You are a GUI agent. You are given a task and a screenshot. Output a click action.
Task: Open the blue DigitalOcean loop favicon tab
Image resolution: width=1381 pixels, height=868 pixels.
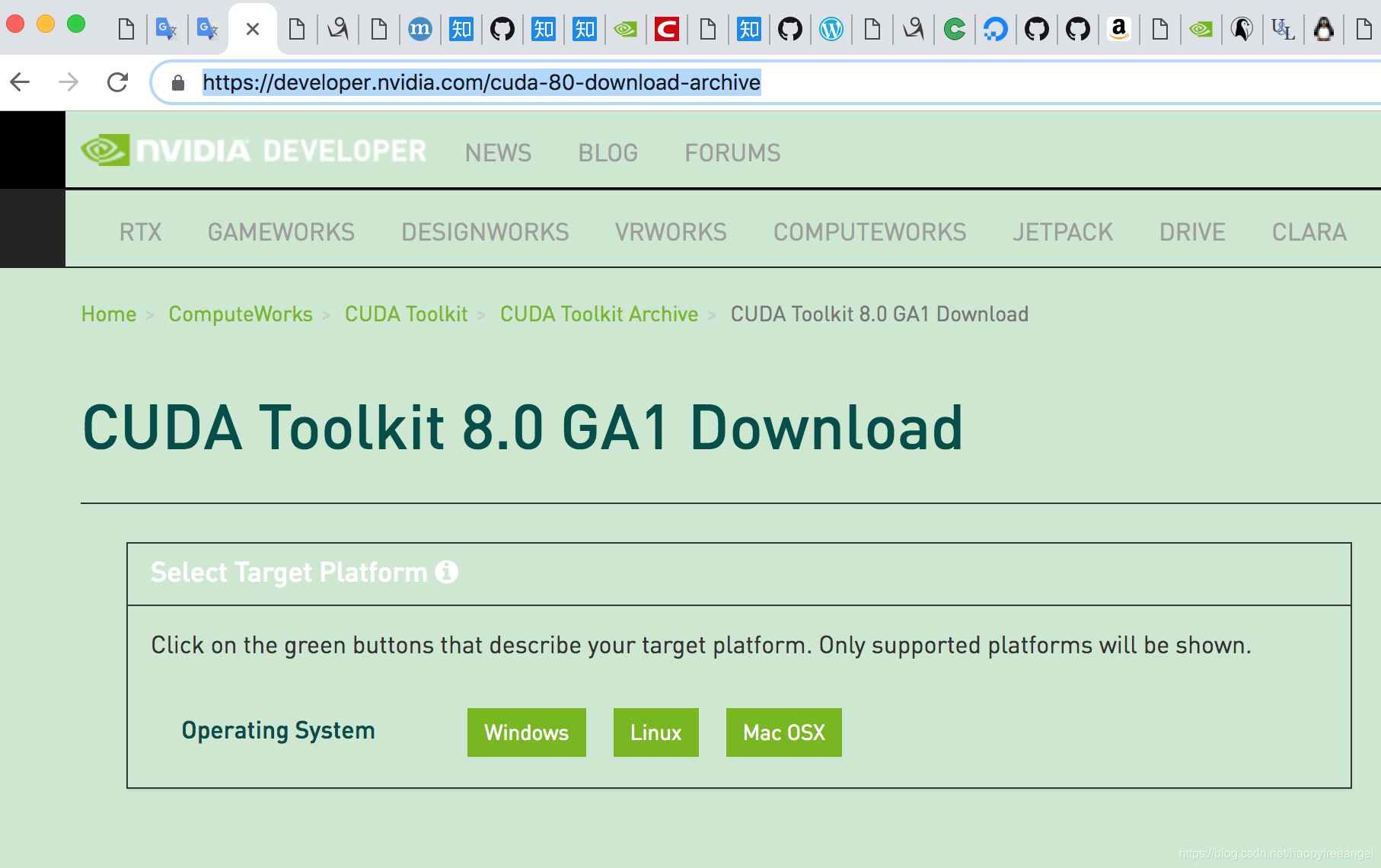coord(996,30)
